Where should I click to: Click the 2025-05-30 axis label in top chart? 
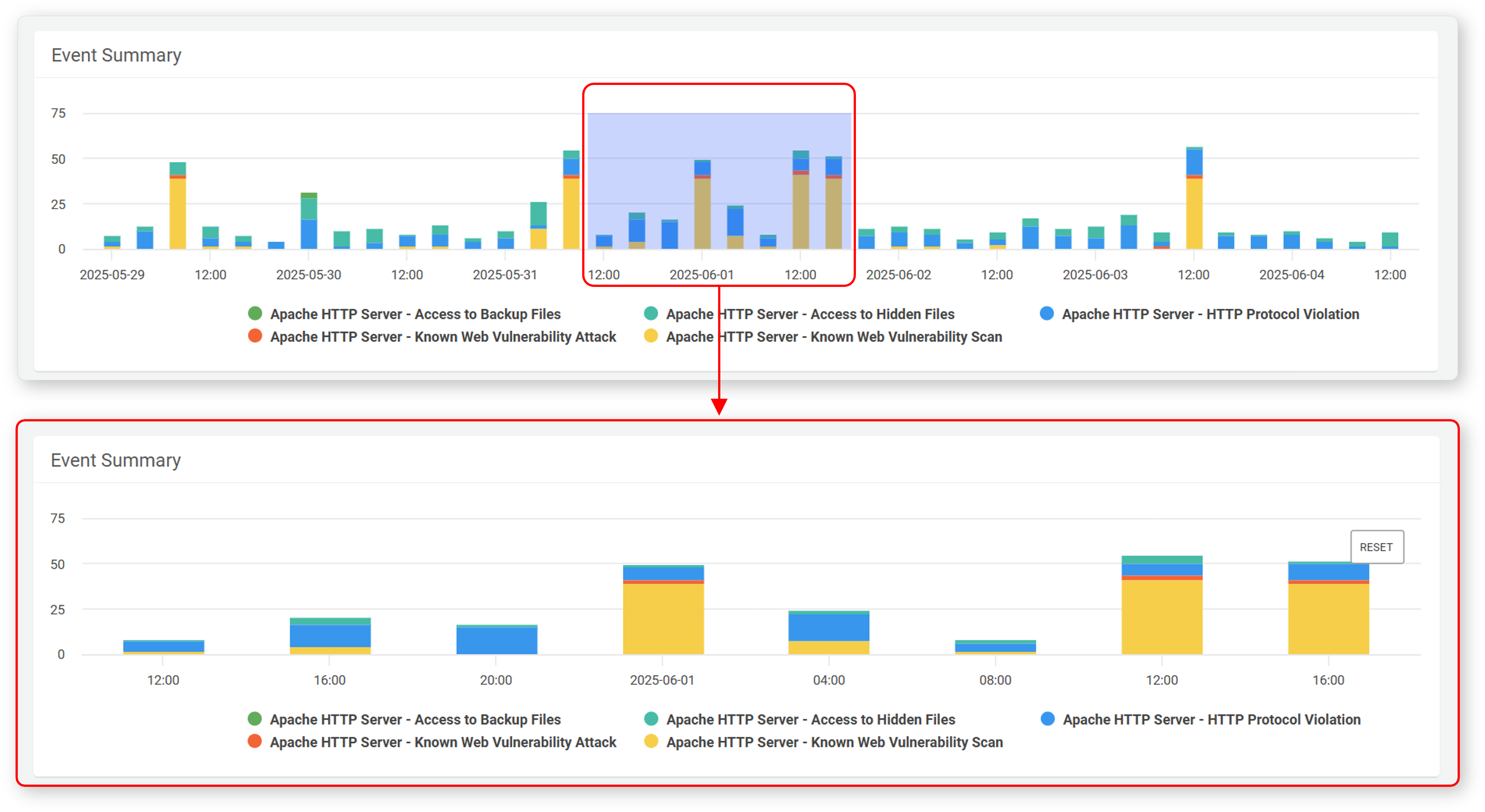pyautogui.click(x=308, y=275)
